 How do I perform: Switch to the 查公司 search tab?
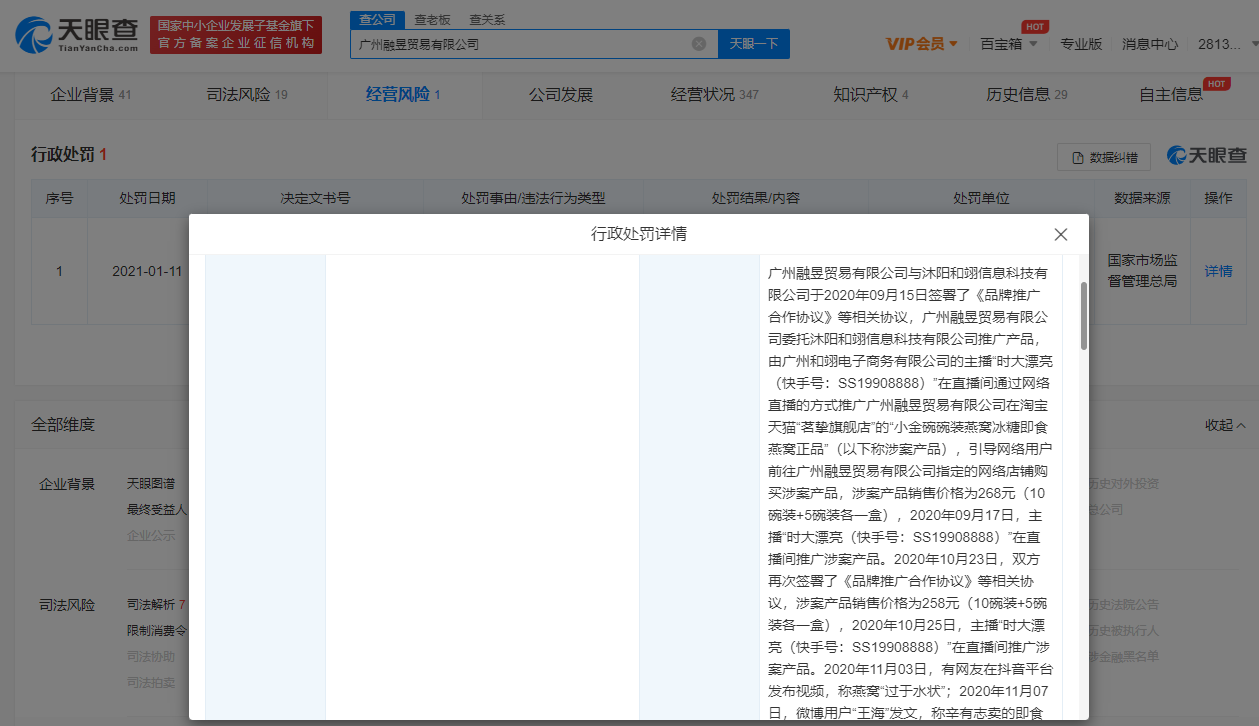tap(377, 20)
